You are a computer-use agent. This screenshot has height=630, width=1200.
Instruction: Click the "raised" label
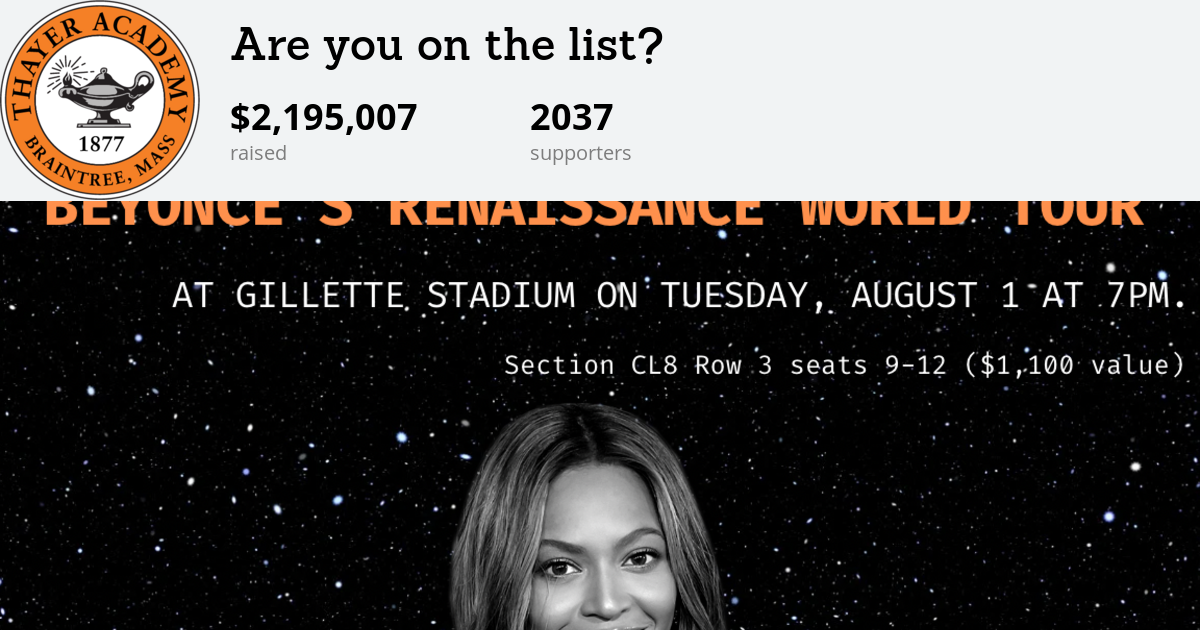click(258, 153)
